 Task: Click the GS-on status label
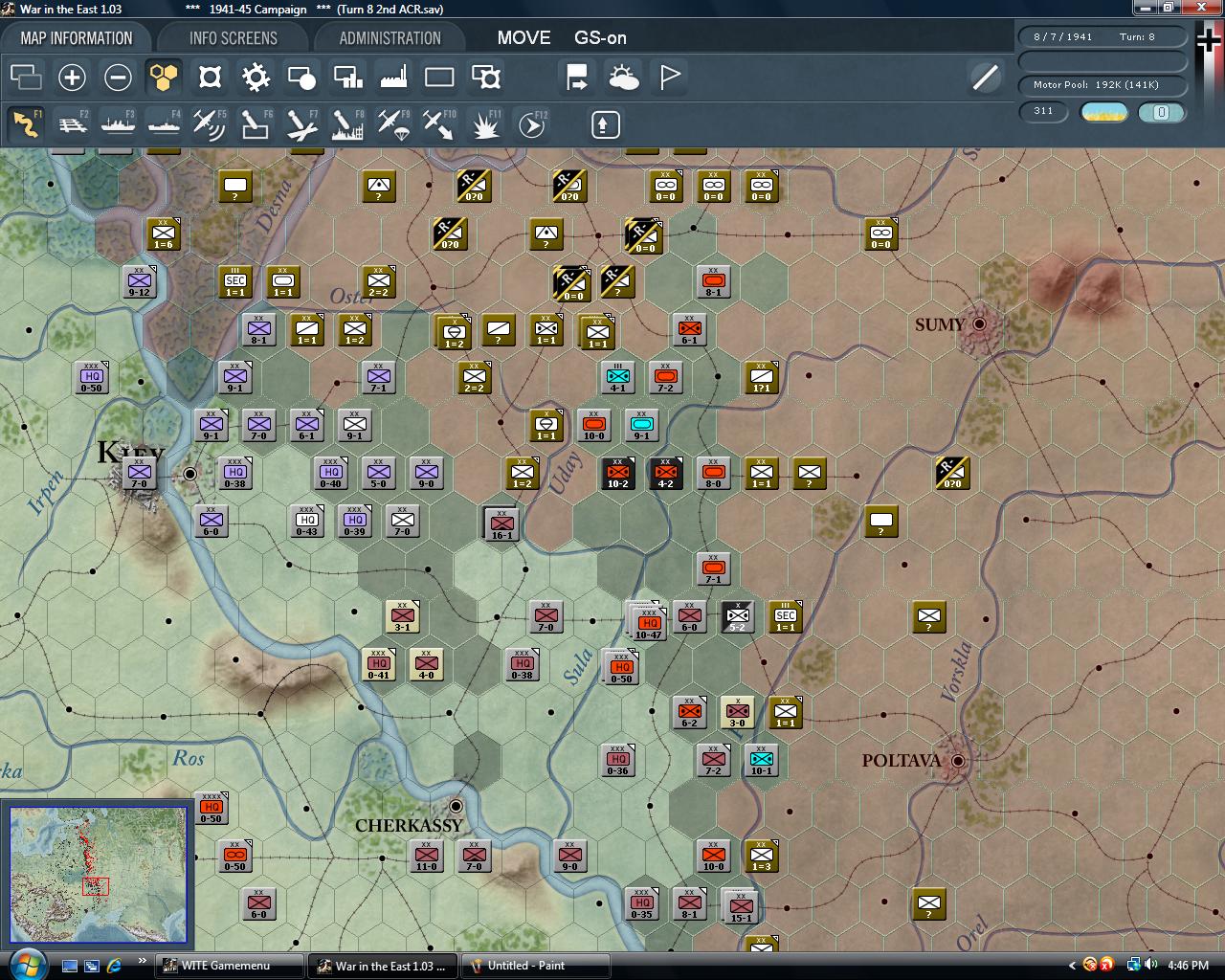600,38
